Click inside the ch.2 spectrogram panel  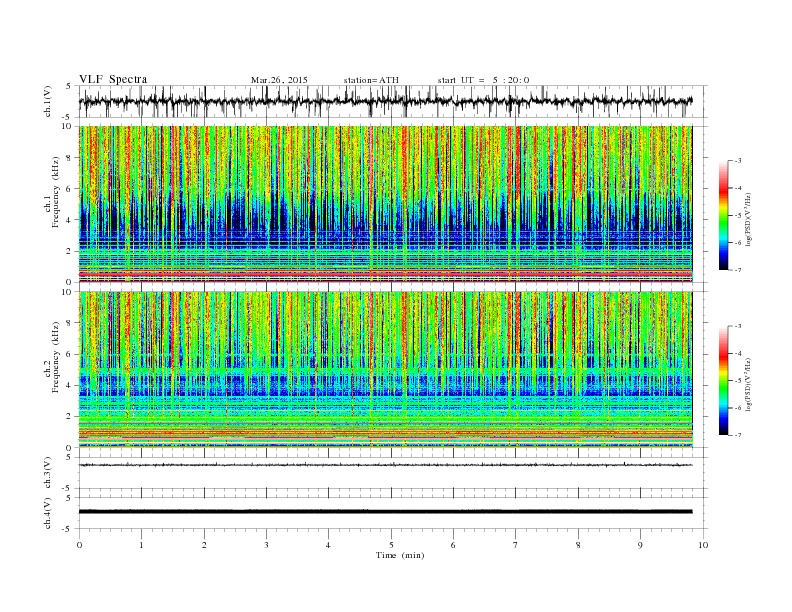(385, 370)
